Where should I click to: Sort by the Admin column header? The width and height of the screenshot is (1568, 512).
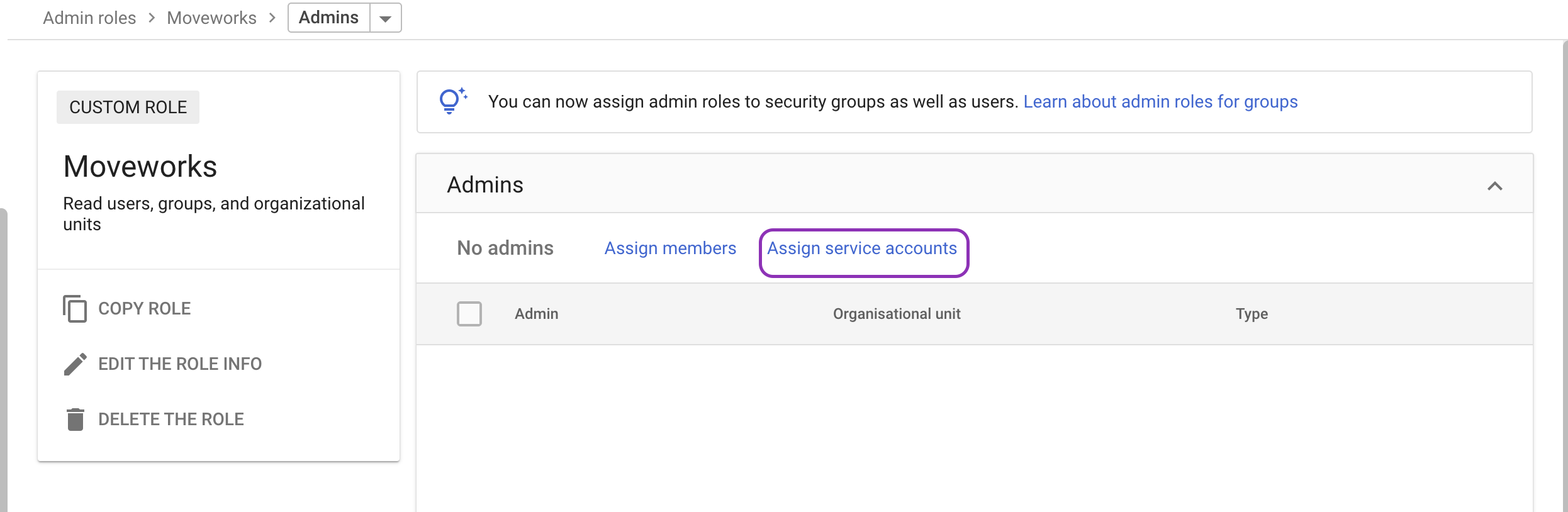[x=536, y=314]
